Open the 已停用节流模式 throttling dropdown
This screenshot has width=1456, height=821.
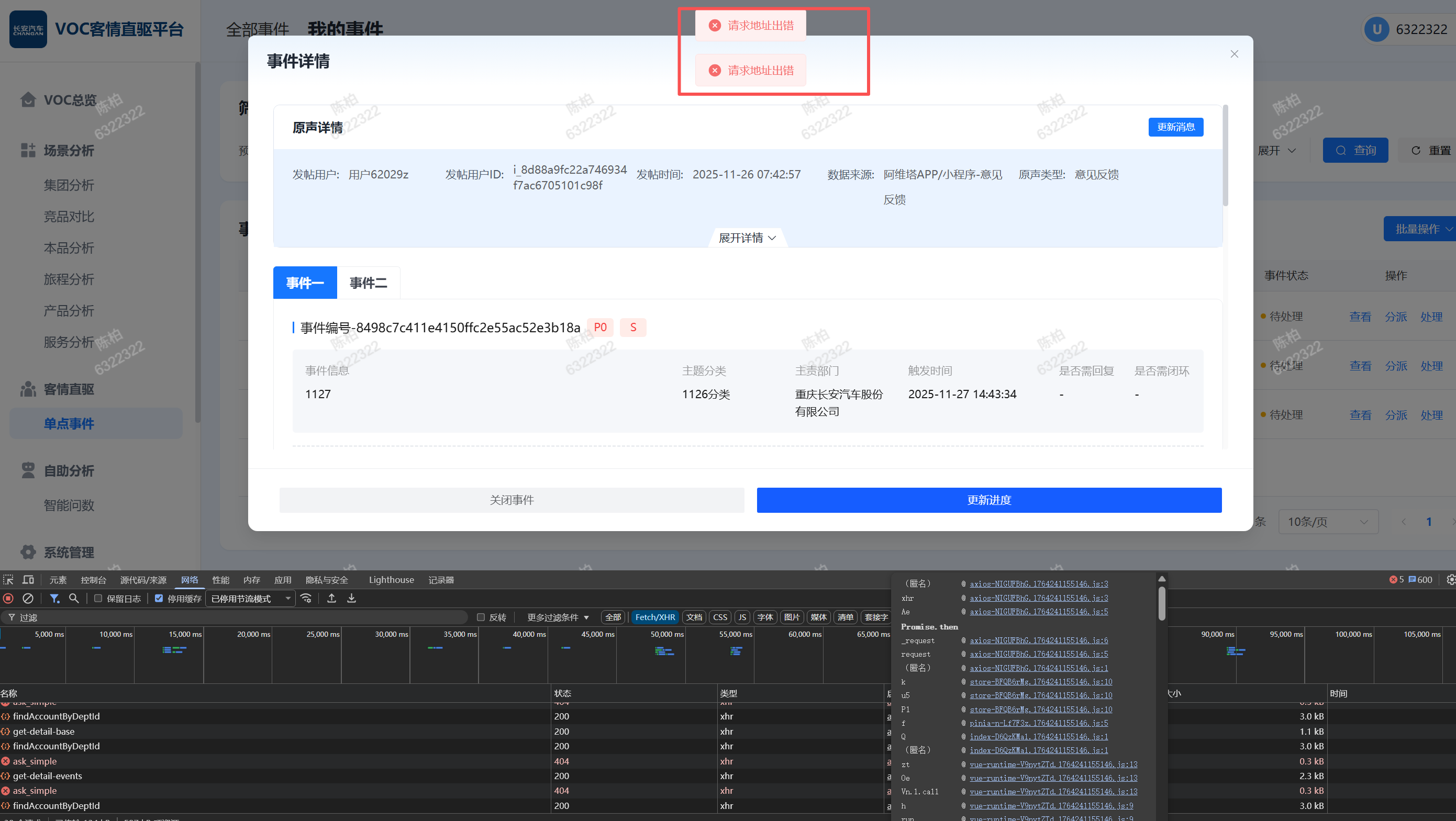point(250,599)
